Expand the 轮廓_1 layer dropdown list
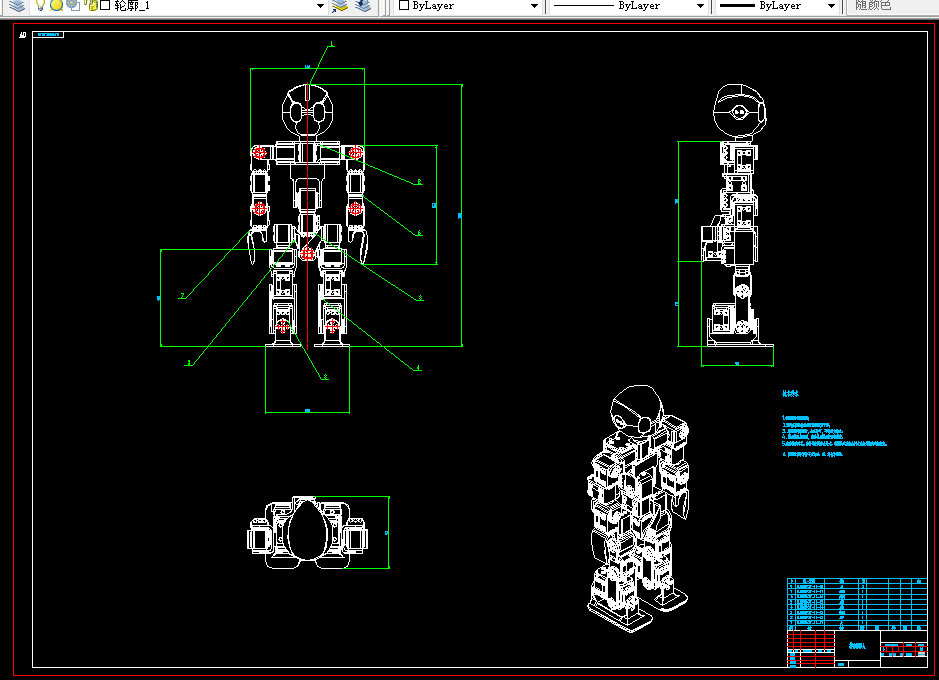The image size is (939, 680). [x=320, y=6]
